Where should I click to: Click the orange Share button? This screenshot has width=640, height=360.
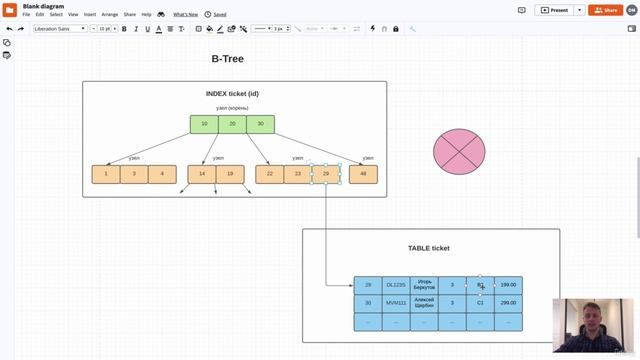click(x=606, y=10)
